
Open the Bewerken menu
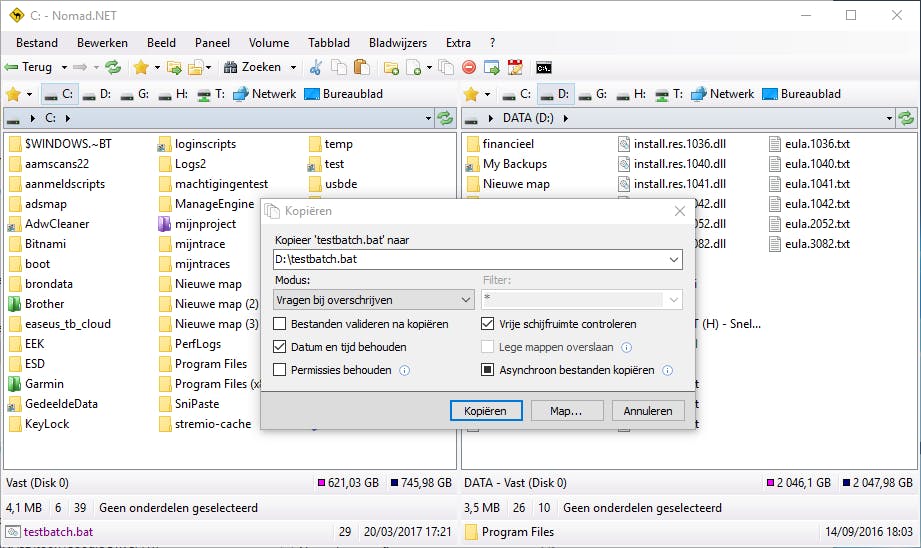pyautogui.click(x=102, y=43)
